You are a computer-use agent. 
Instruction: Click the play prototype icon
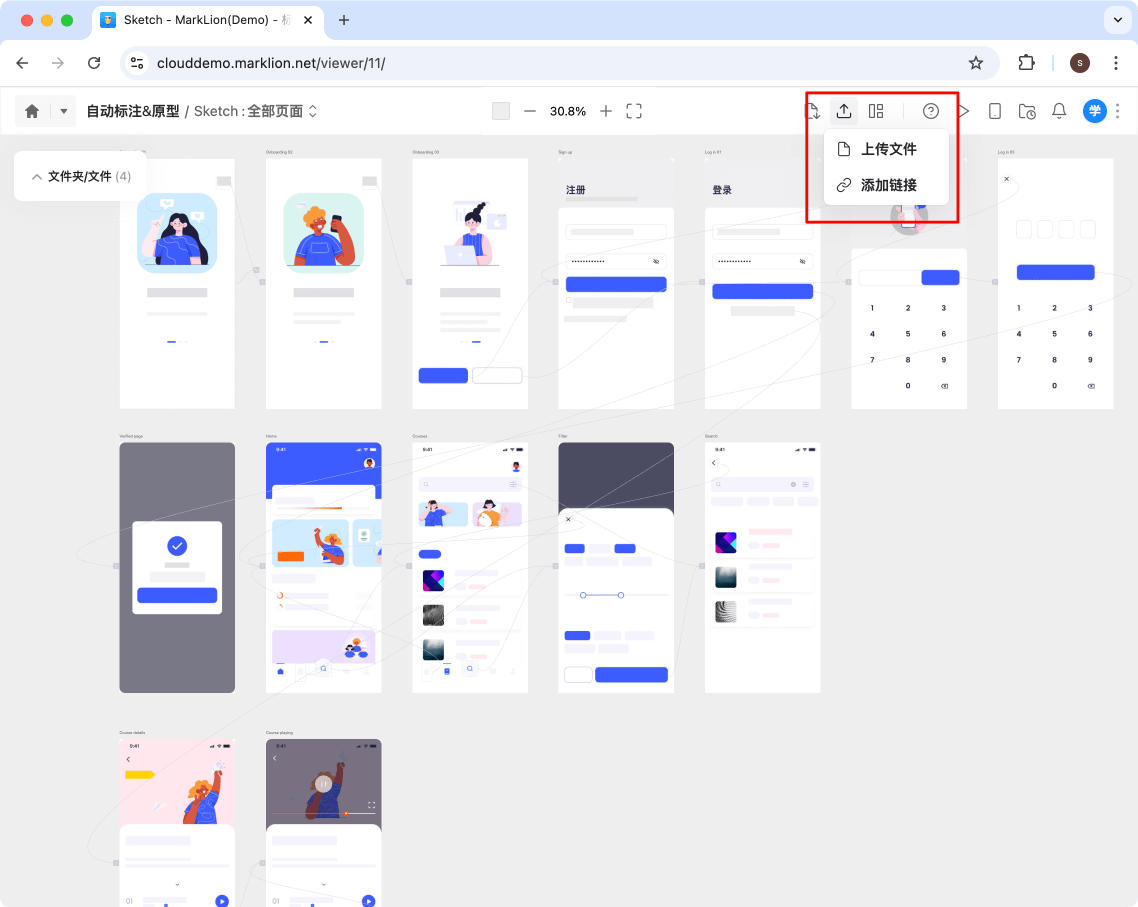click(x=964, y=111)
